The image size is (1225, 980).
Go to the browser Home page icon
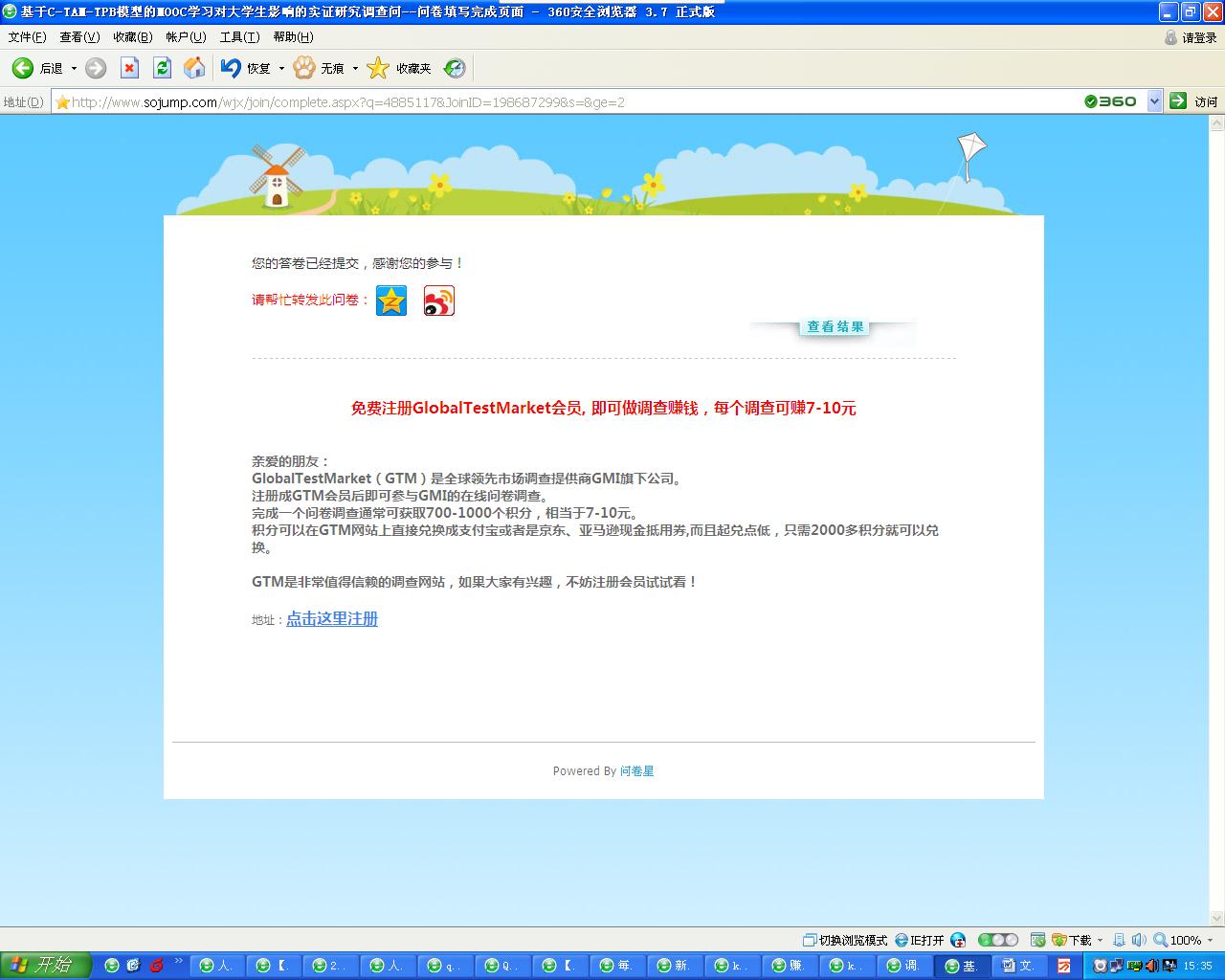pos(194,68)
